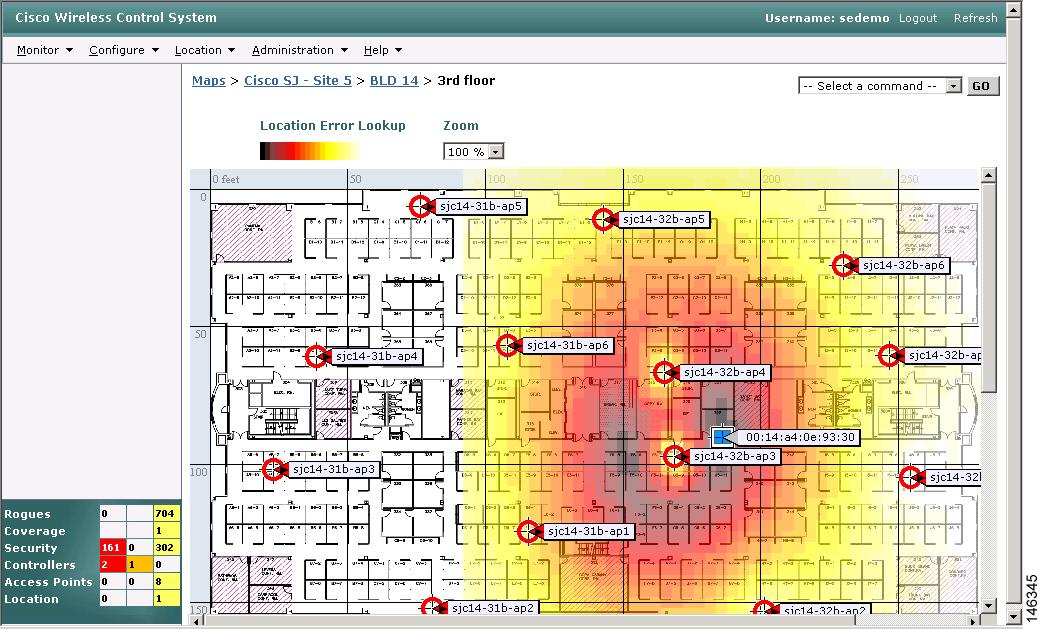Open the Cisco SJ - Site 5 breadcrumb

point(297,80)
